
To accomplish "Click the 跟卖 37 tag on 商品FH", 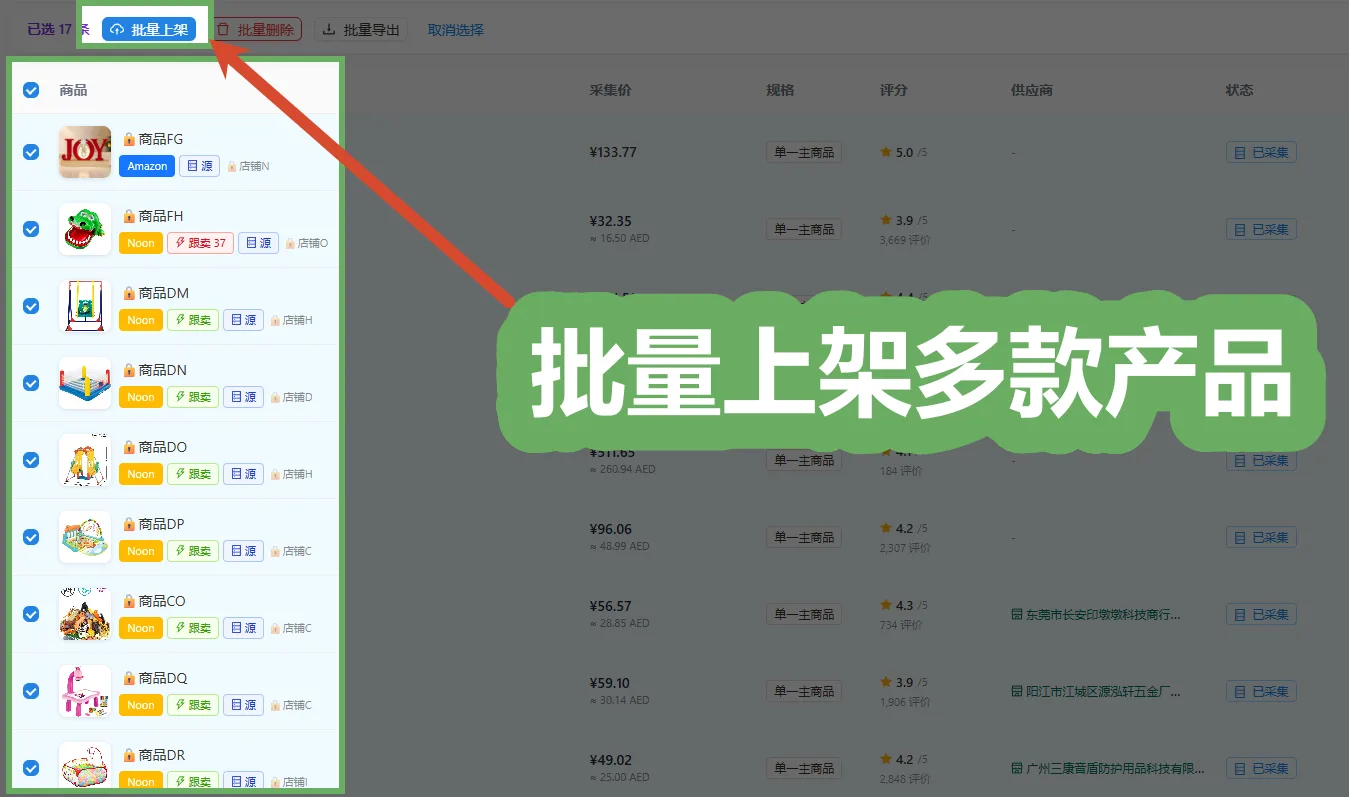I will tap(200, 243).
